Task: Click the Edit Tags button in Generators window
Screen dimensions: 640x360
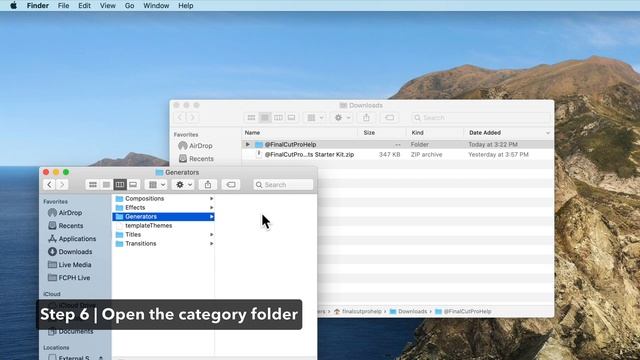Action: point(231,184)
